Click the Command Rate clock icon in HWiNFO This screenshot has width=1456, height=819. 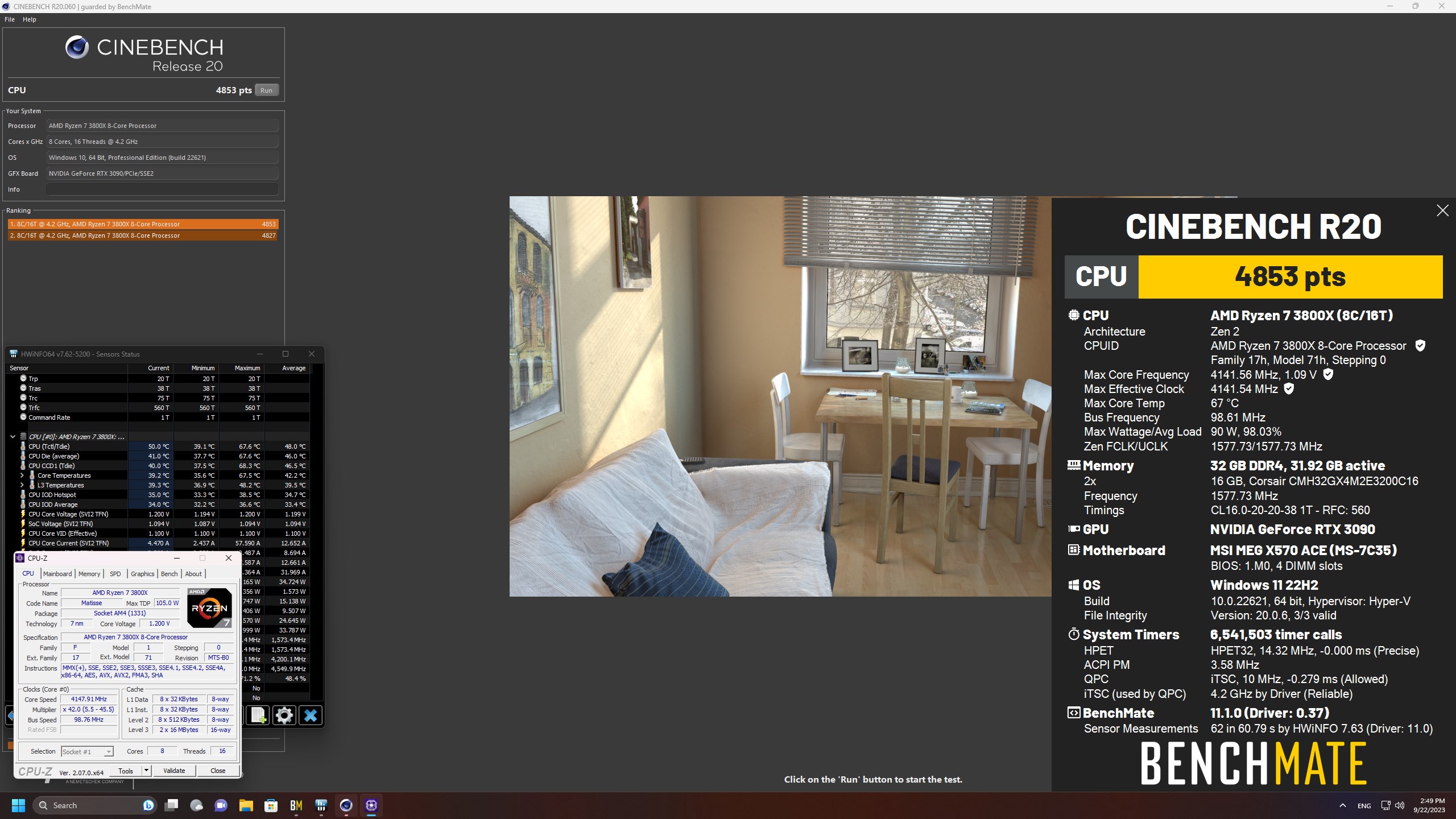(23, 417)
